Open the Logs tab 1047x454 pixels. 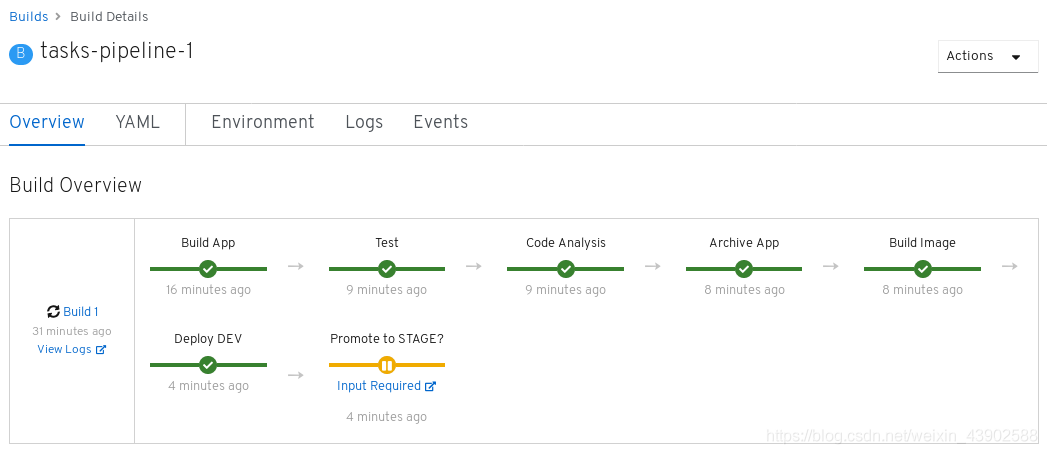pos(364,122)
